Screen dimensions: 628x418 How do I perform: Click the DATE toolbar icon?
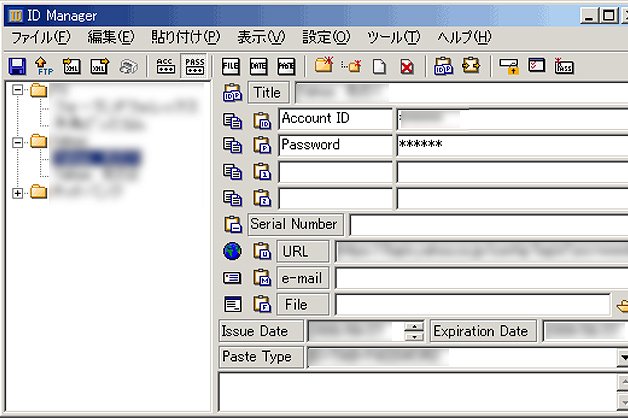click(x=258, y=66)
